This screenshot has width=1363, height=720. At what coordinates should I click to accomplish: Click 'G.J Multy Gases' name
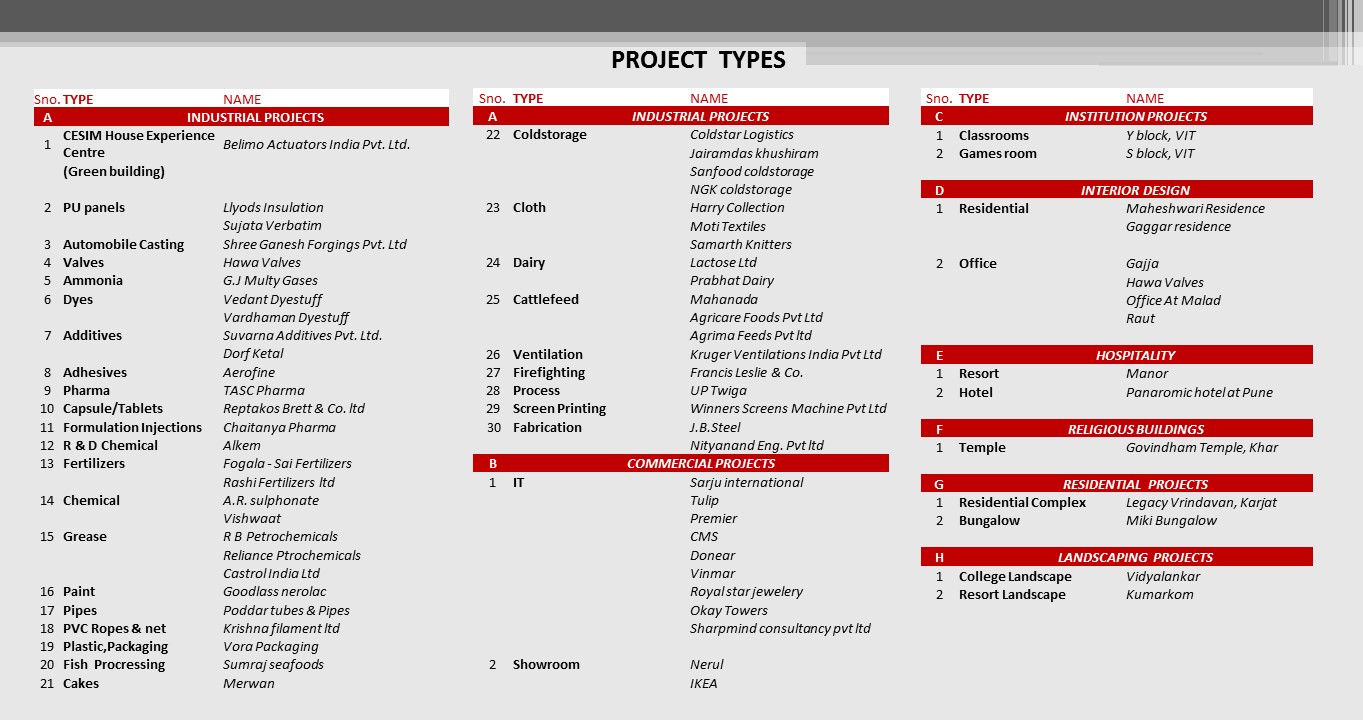[x=270, y=281]
